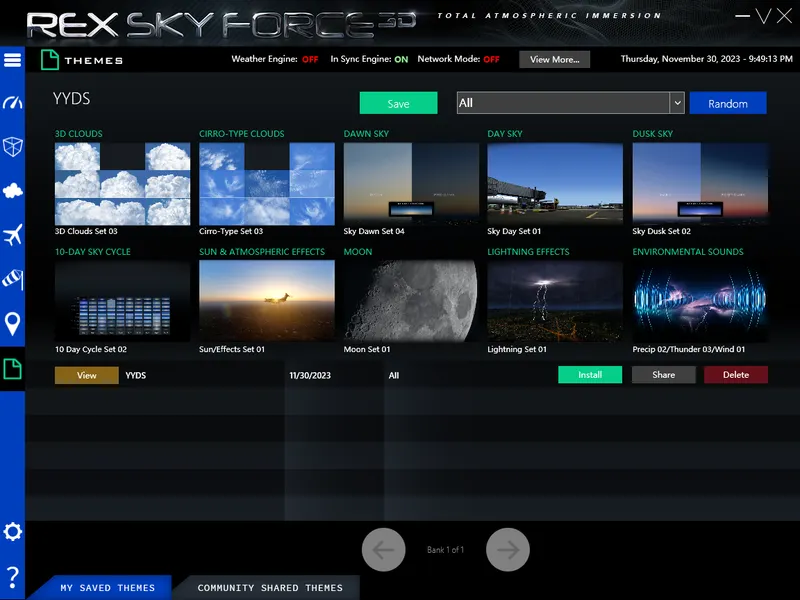The width and height of the screenshot is (800, 600).
Task: Click the speedometer dashboard sidebar icon
Action: pos(12,103)
